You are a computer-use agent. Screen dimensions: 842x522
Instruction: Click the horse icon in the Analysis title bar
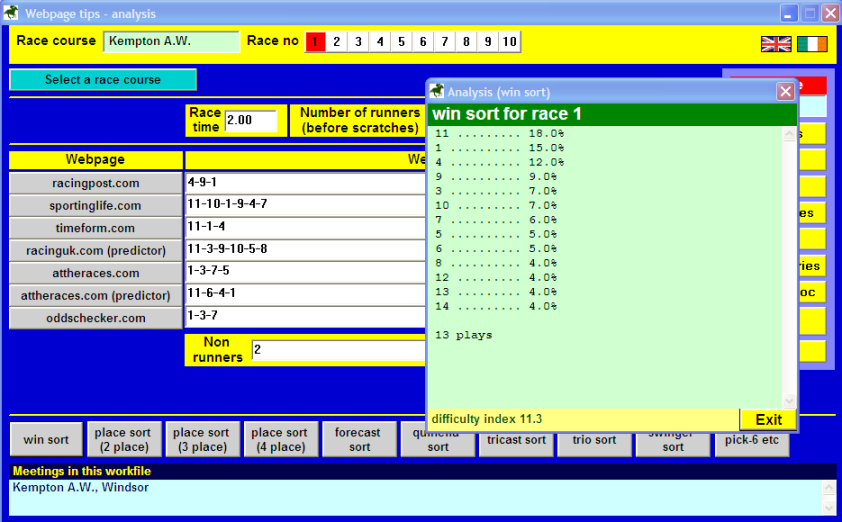click(436, 91)
